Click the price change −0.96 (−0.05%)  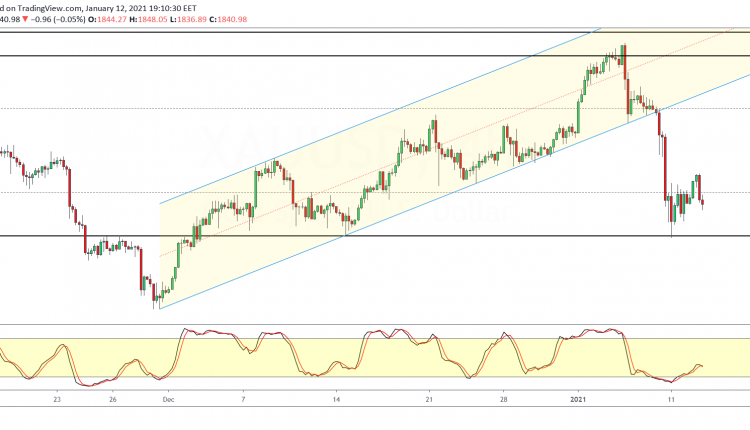click(x=58, y=19)
